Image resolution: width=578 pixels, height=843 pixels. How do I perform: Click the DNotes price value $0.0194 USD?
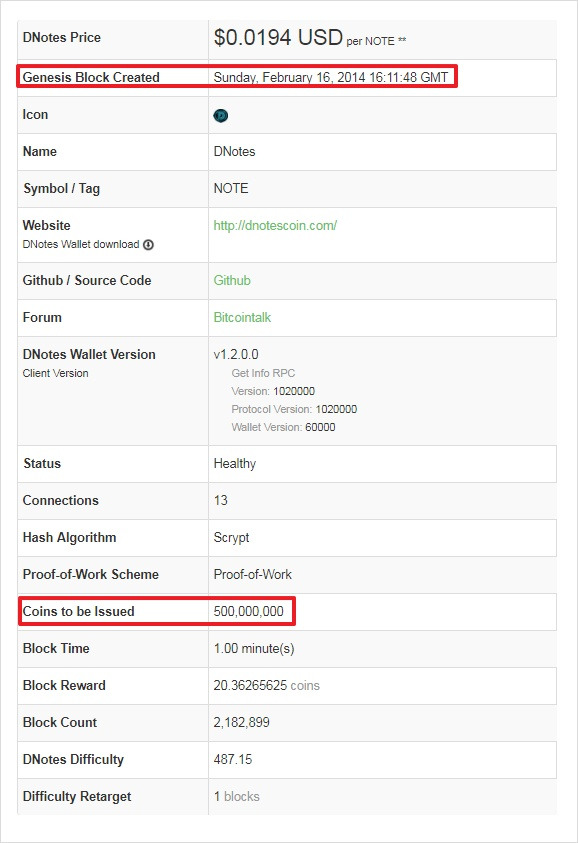pyautogui.click(x=278, y=37)
